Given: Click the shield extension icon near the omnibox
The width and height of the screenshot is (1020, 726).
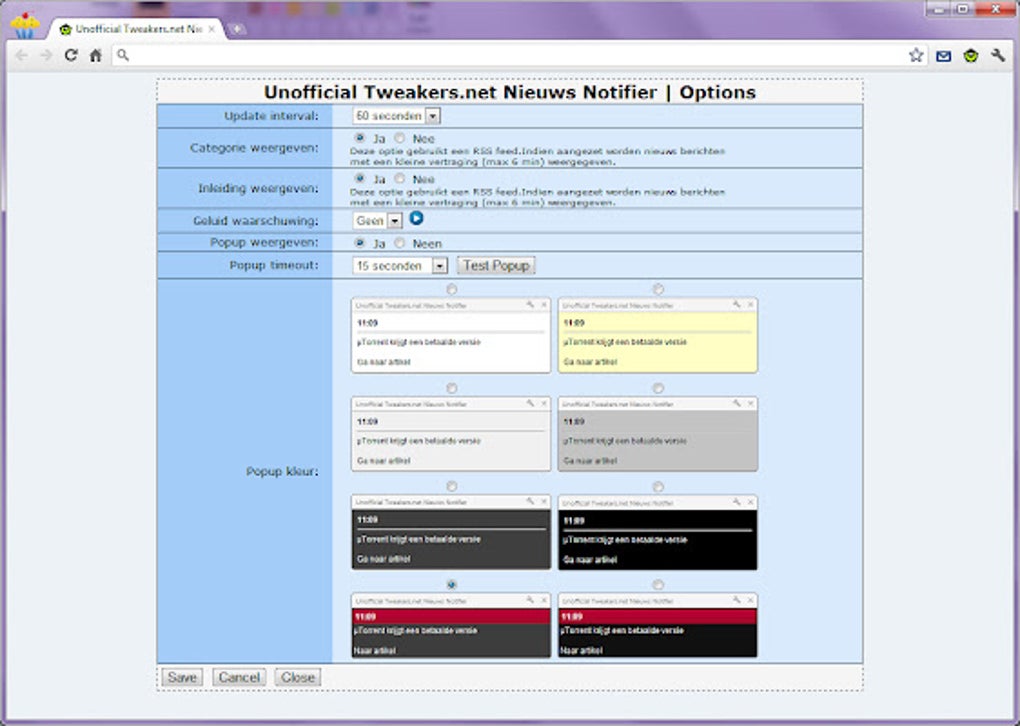Looking at the screenshot, I should 969,57.
